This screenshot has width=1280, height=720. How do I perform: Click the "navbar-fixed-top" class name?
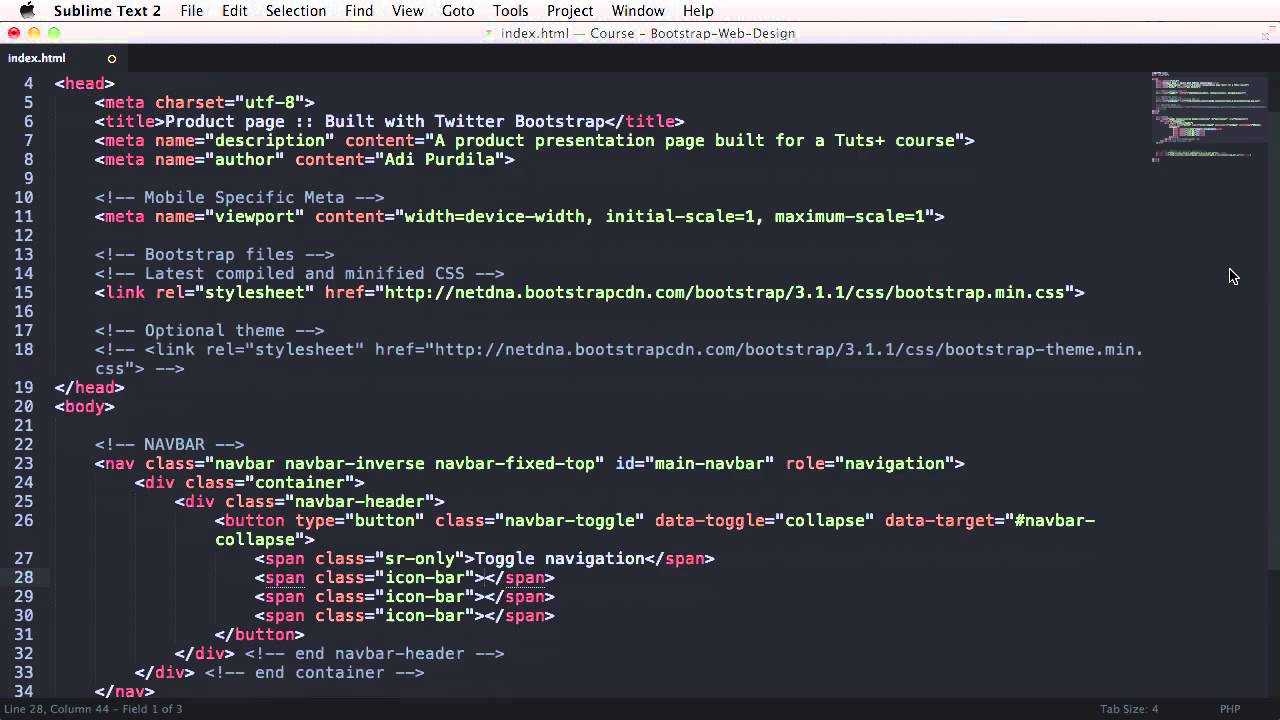point(515,464)
